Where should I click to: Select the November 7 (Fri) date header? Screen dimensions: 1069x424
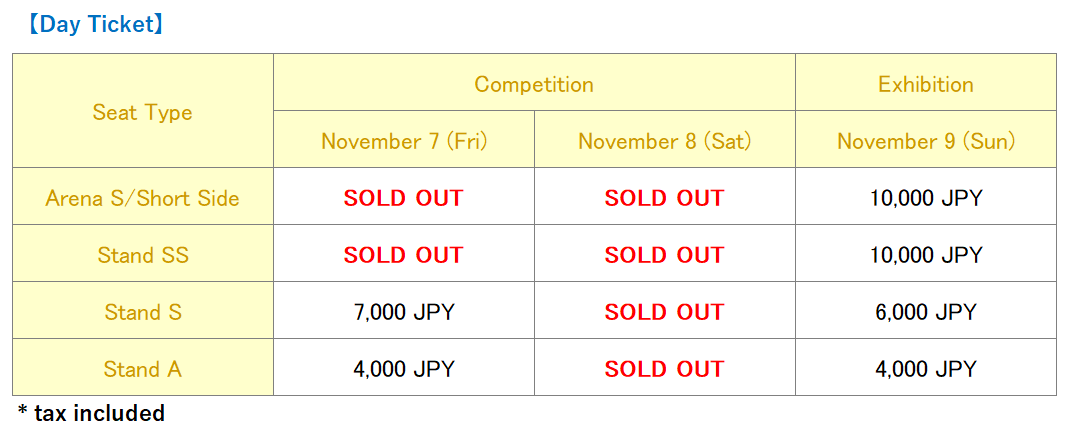coord(404,141)
